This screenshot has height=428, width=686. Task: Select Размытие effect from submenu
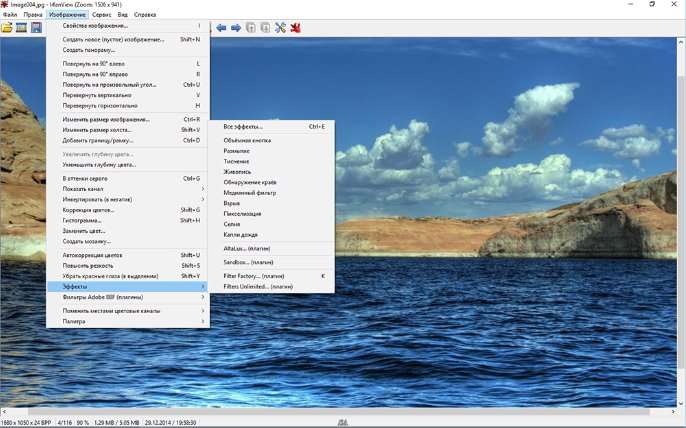[237, 151]
